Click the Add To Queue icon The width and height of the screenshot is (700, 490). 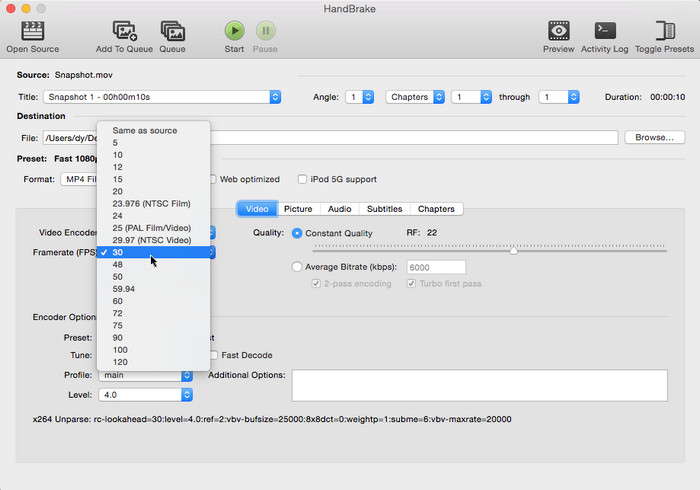(x=124, y=31)
